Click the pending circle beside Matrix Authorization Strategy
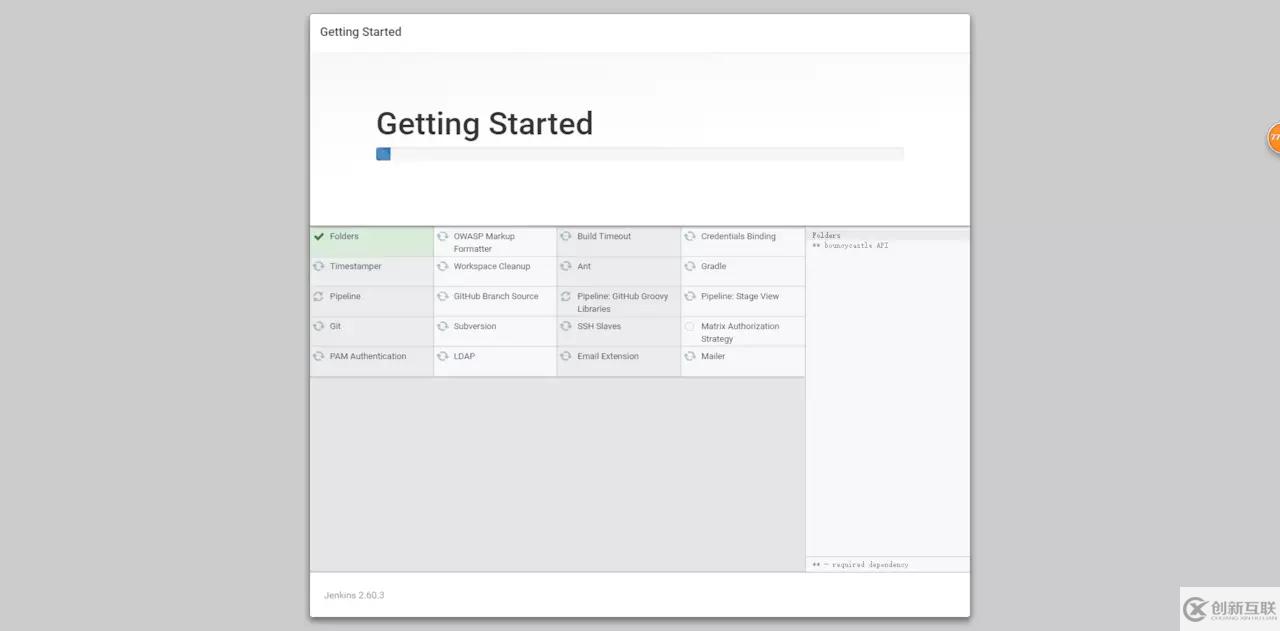Viewport: 1280px width, 631px height. 690,327
